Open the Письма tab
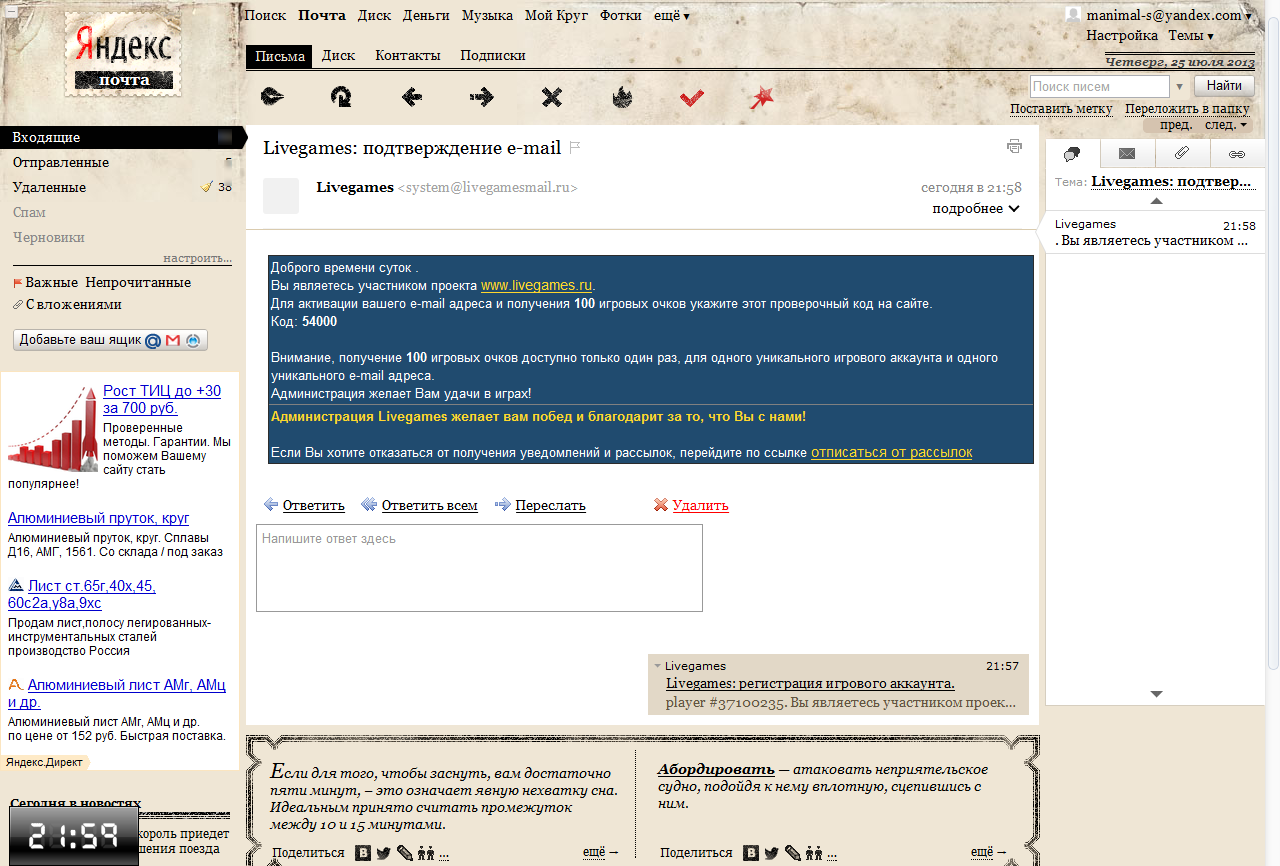 279,56
